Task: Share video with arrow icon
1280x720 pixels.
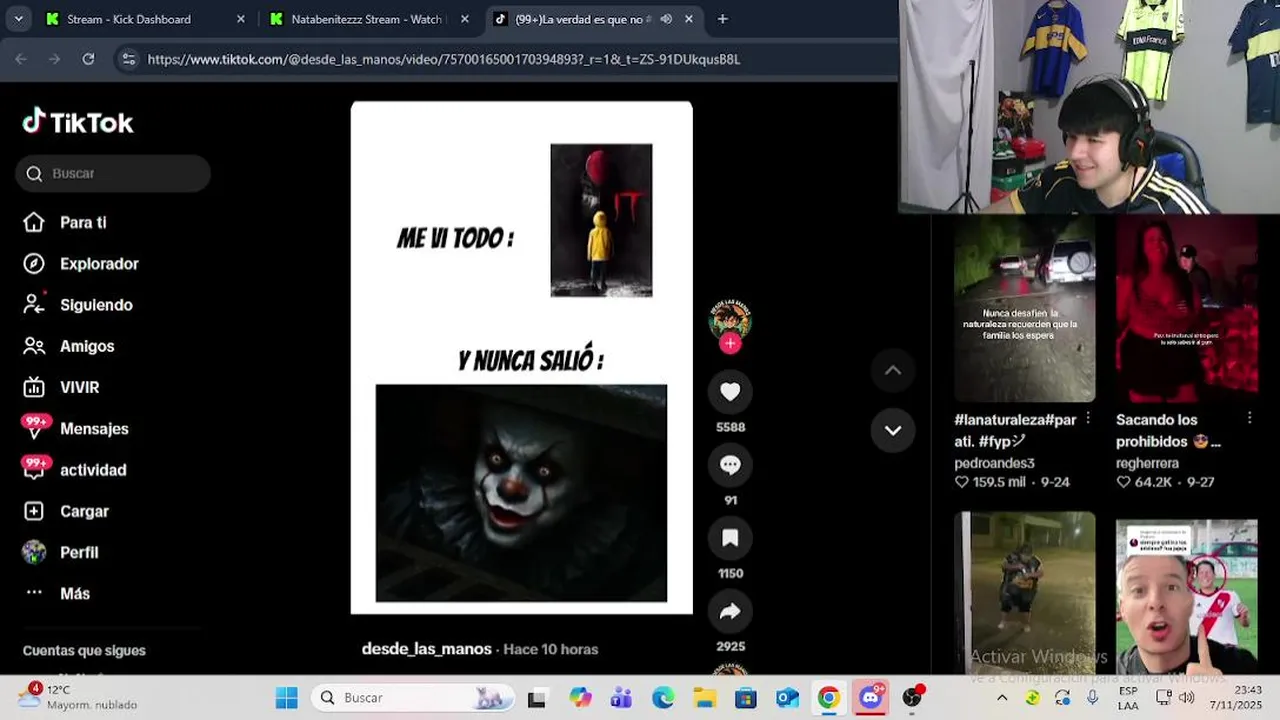Action: (x=730, y=611)
